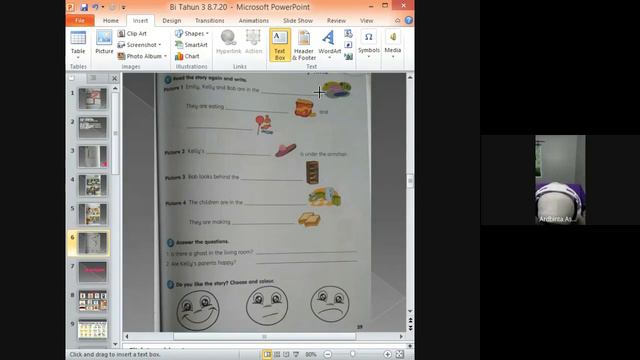Select the Insert ribbon tab

[x=140, y=20]
